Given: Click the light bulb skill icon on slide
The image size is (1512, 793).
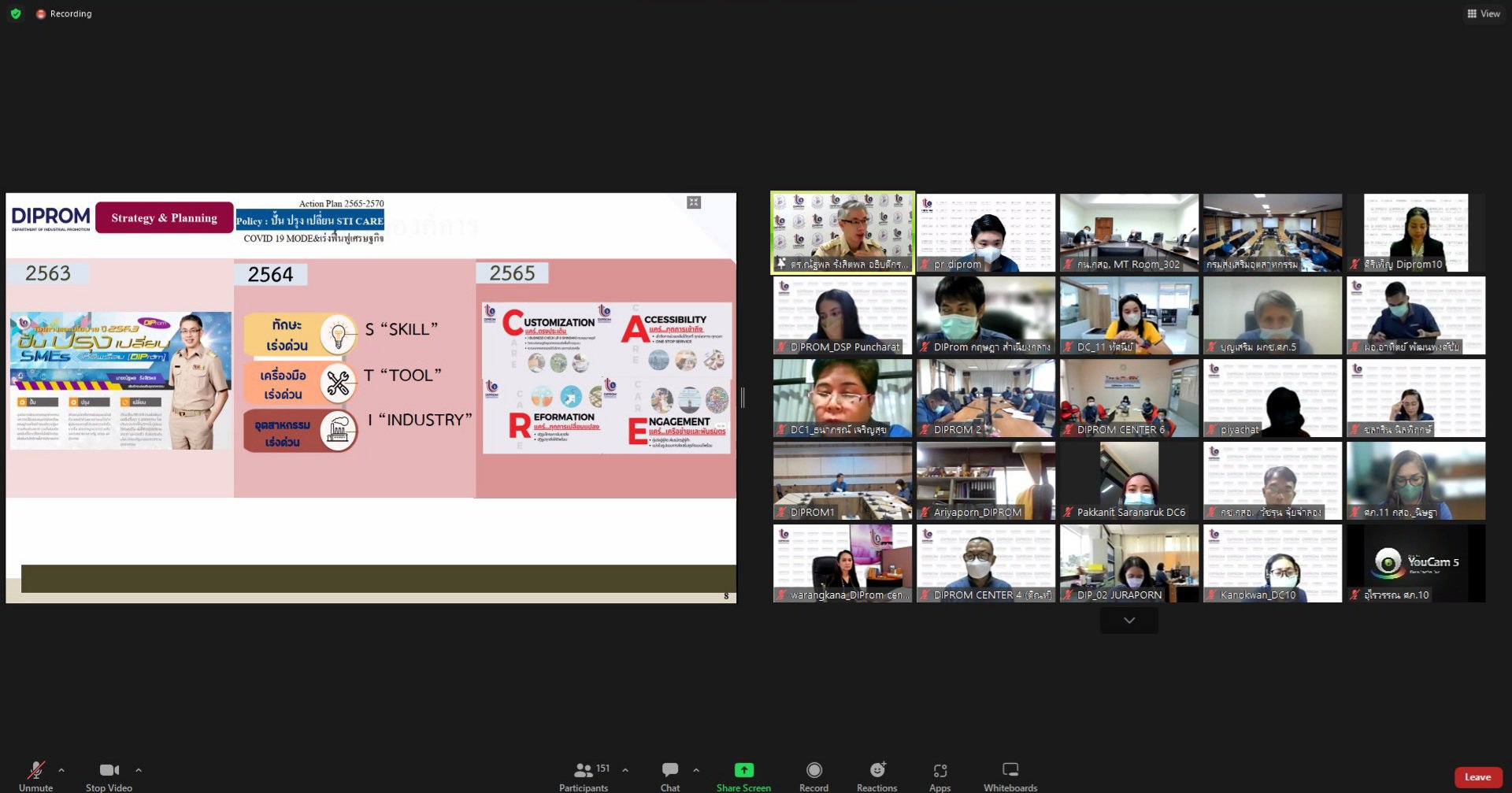Looking at the screenshot, I should [x=339, y=335].
